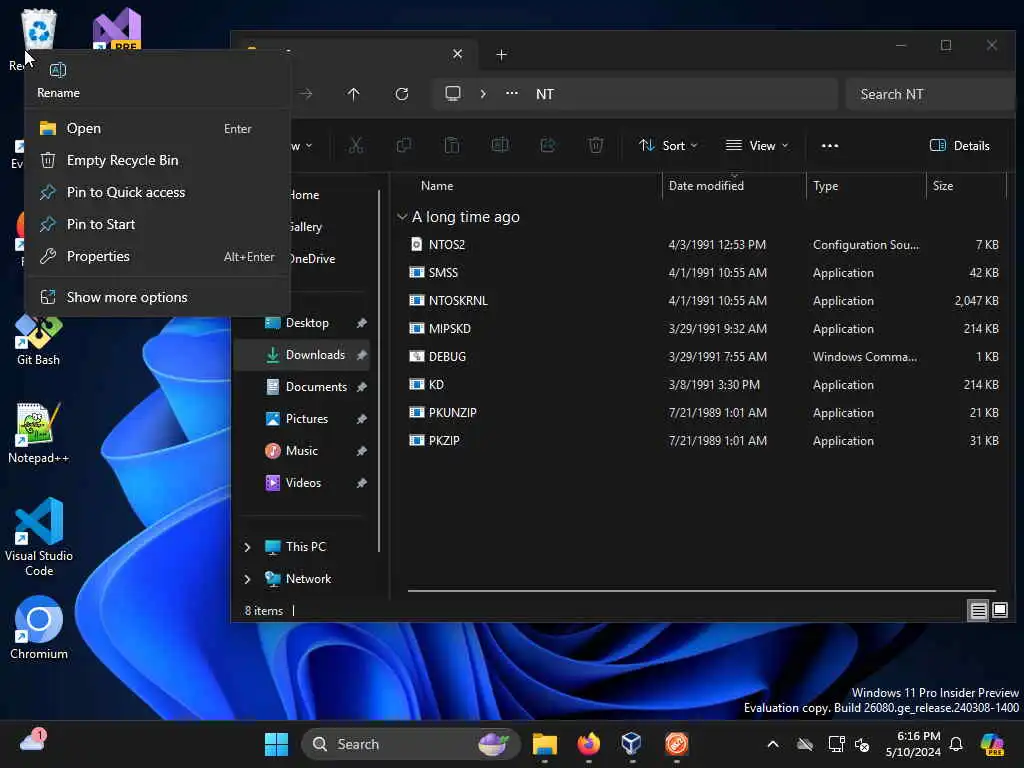Show hidden breadcrumb folders ellipsis

tap(512, 93)
